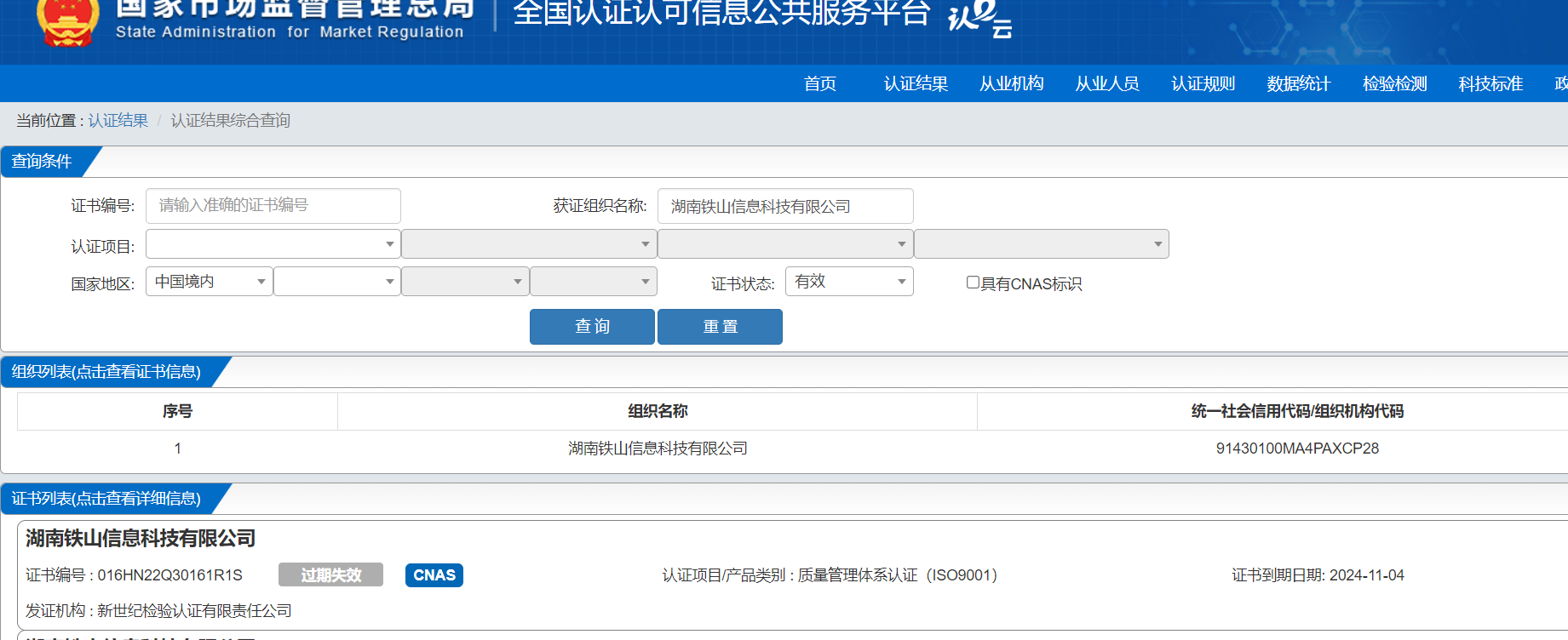Open 科技标准 navigation menu

pyautogui.click(x=1490, y=83)
